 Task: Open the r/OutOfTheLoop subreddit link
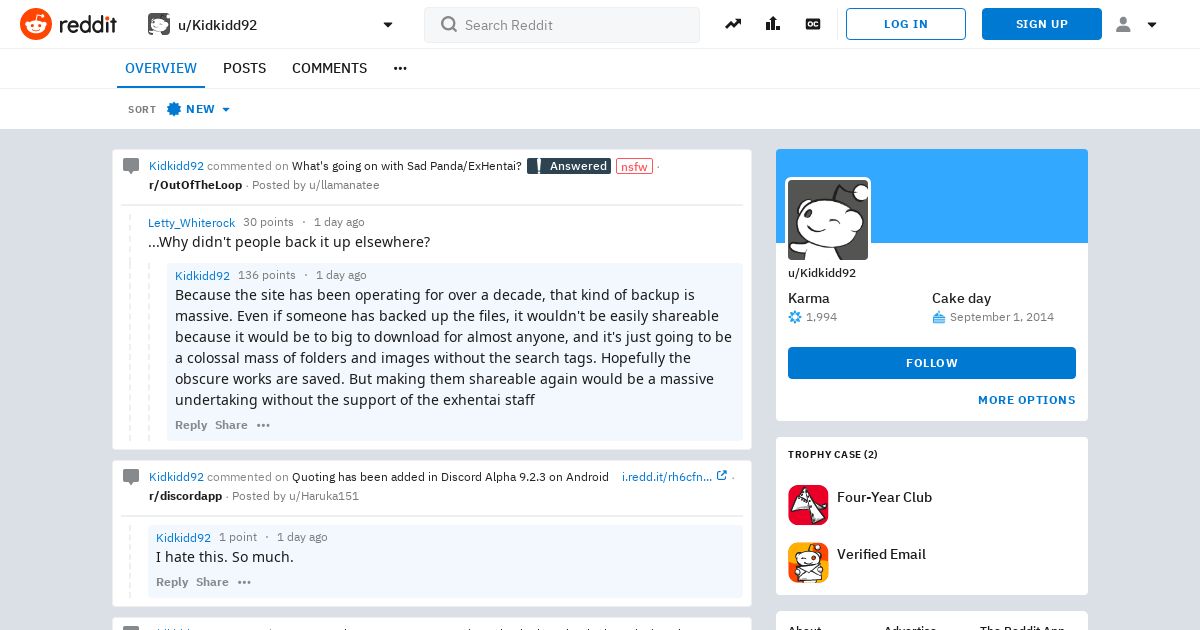click(196, 185)
